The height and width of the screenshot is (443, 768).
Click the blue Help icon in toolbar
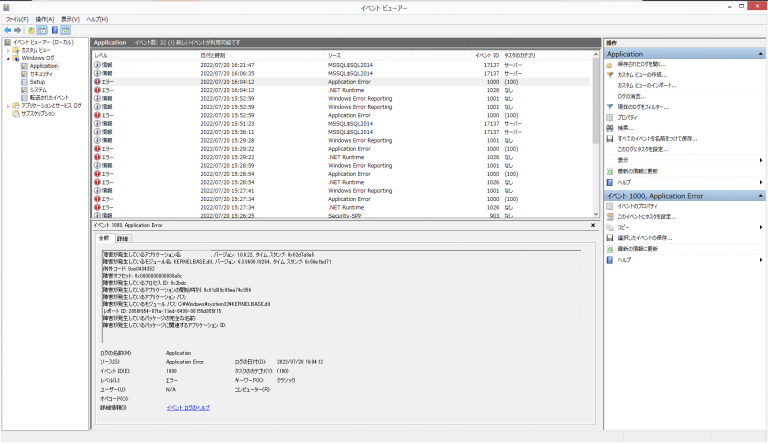(53, 30)
